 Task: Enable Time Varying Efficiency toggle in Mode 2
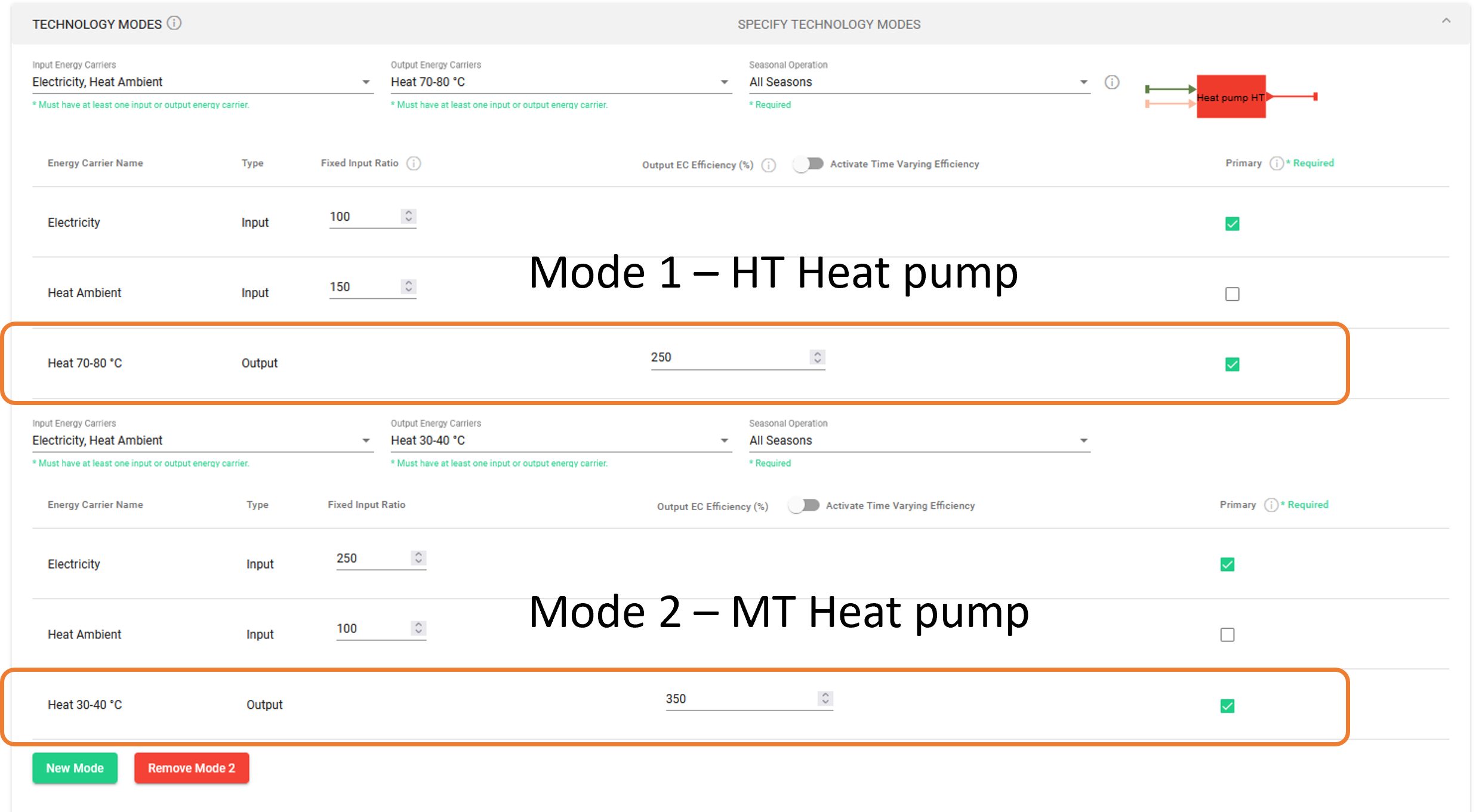tap(803, 505)
